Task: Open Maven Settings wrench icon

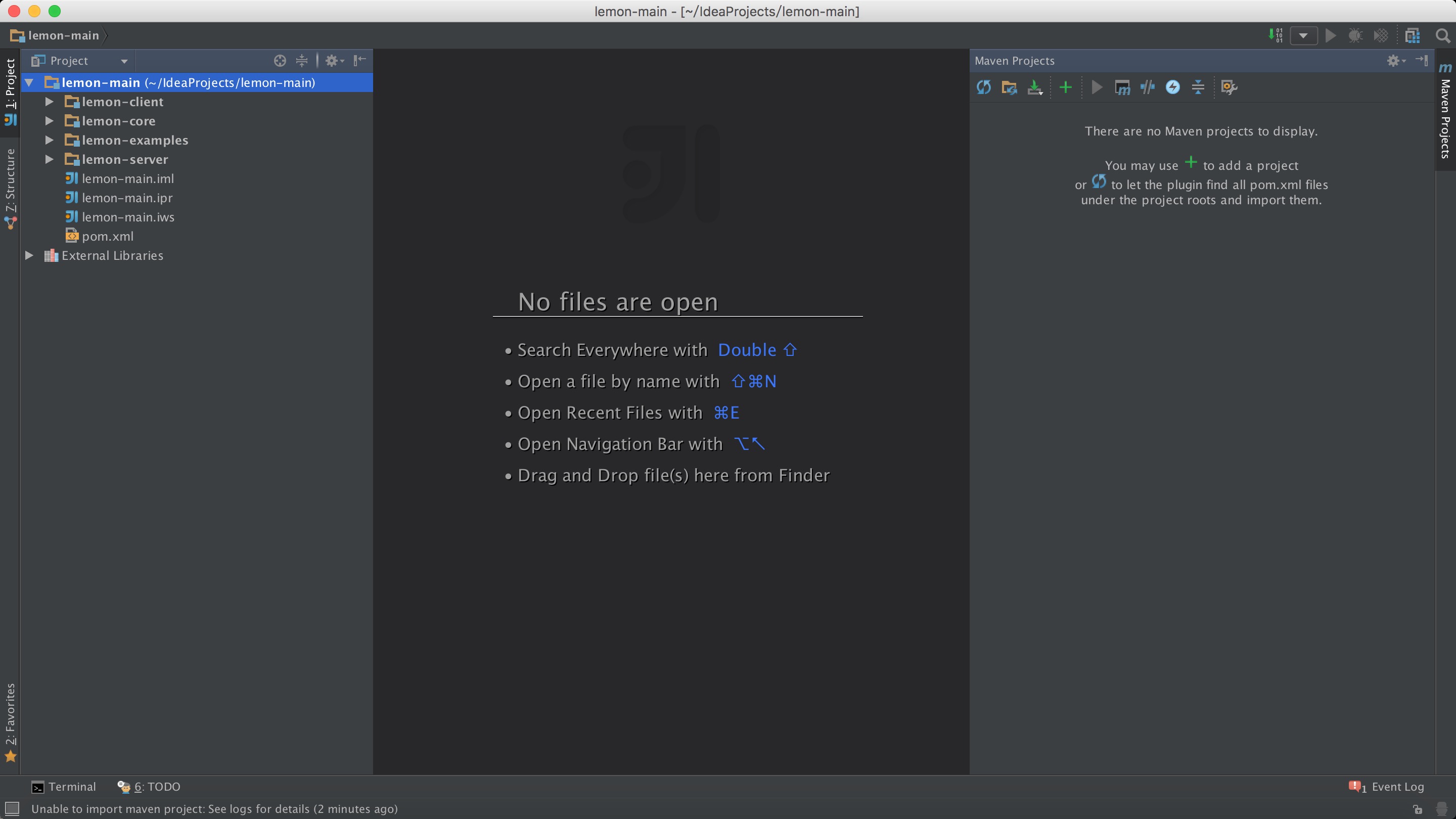Action: (1229, 87)
